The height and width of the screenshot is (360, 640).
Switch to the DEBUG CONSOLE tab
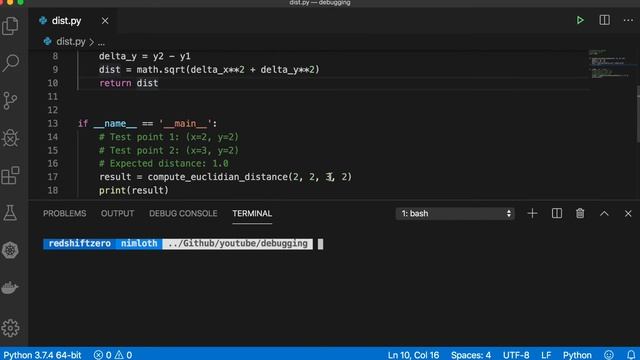click(183, 213)
